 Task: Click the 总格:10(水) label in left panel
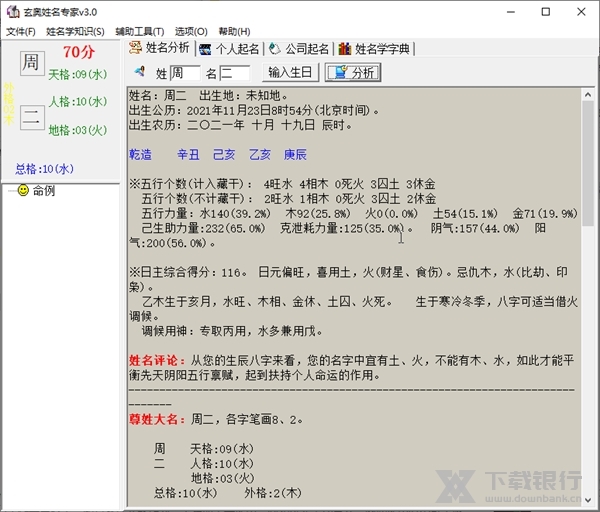coord(45,169)
